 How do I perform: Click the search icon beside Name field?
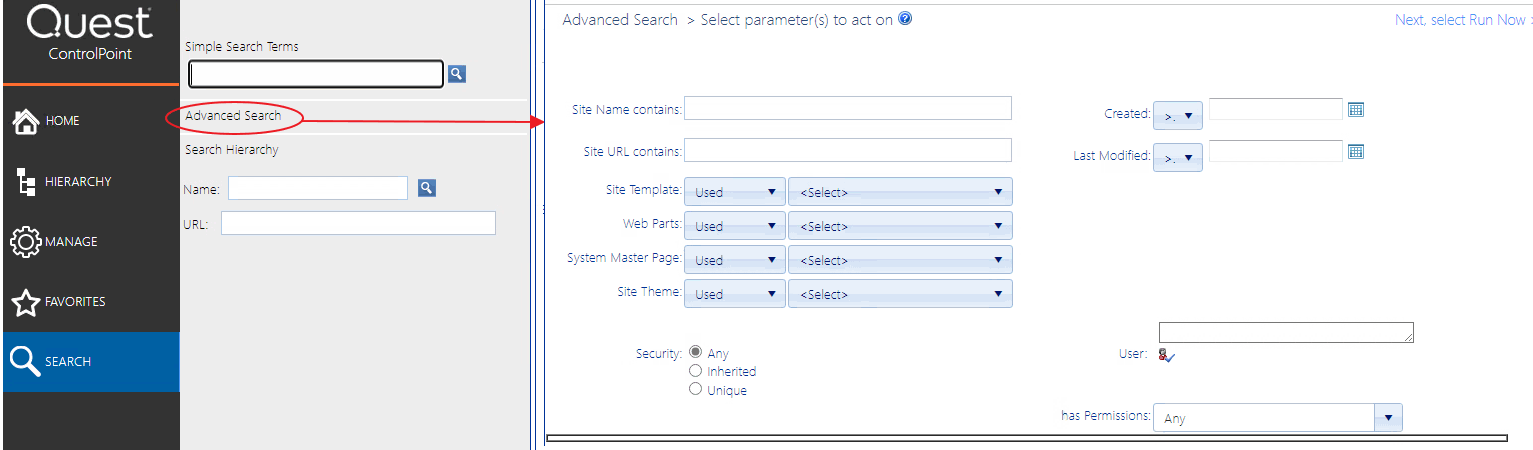(427, 187)
